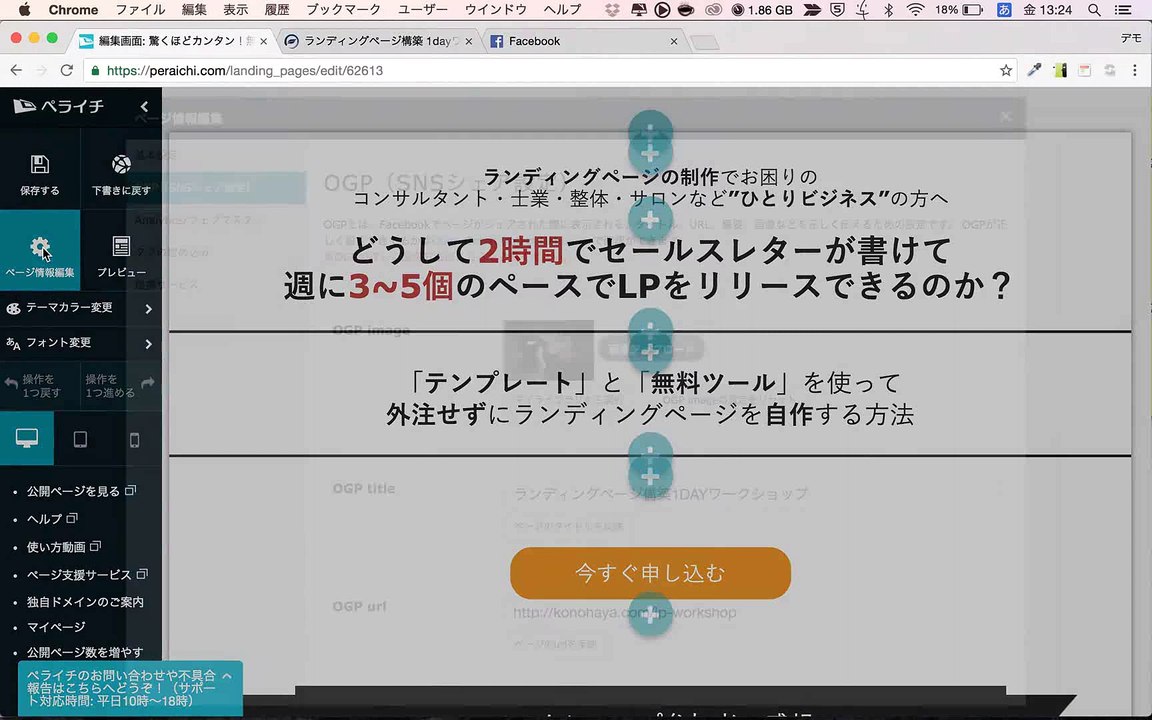The image size is (1152, 720).
Task: Open the ユーザー menu
Action: (422, 10)
